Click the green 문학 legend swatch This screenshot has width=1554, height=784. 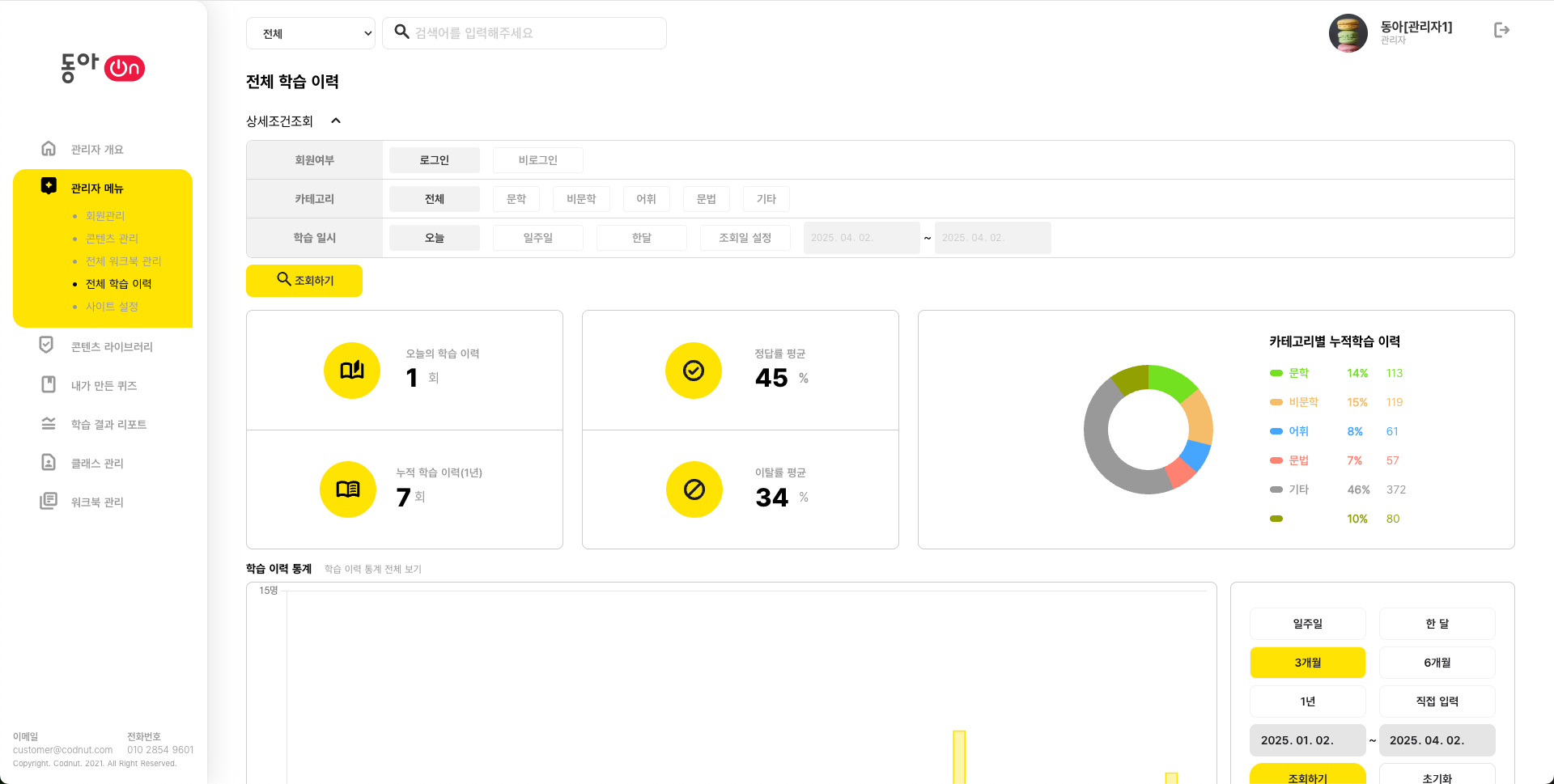point(1276,373)
